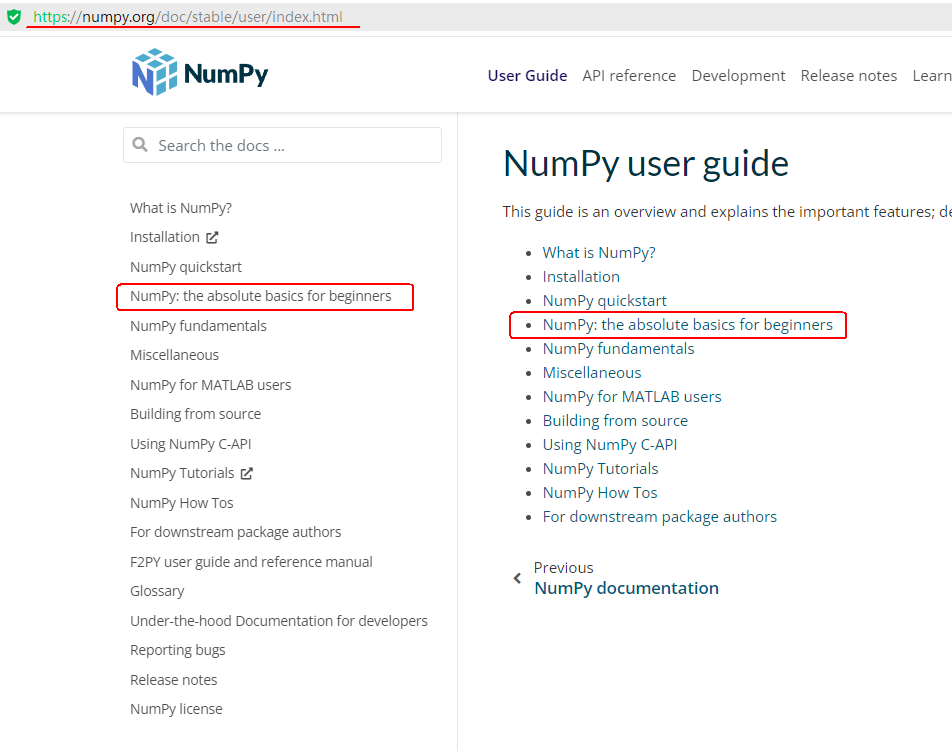Follow NumPy Tutorials link in page list

pyautogui.click(x=600, y=469)
